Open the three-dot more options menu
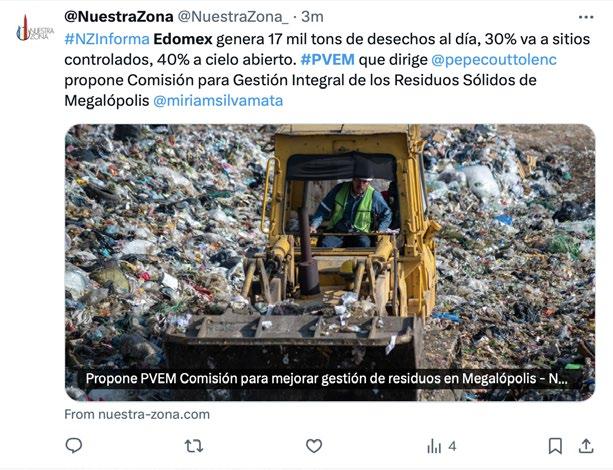 [x=586, y=17]
